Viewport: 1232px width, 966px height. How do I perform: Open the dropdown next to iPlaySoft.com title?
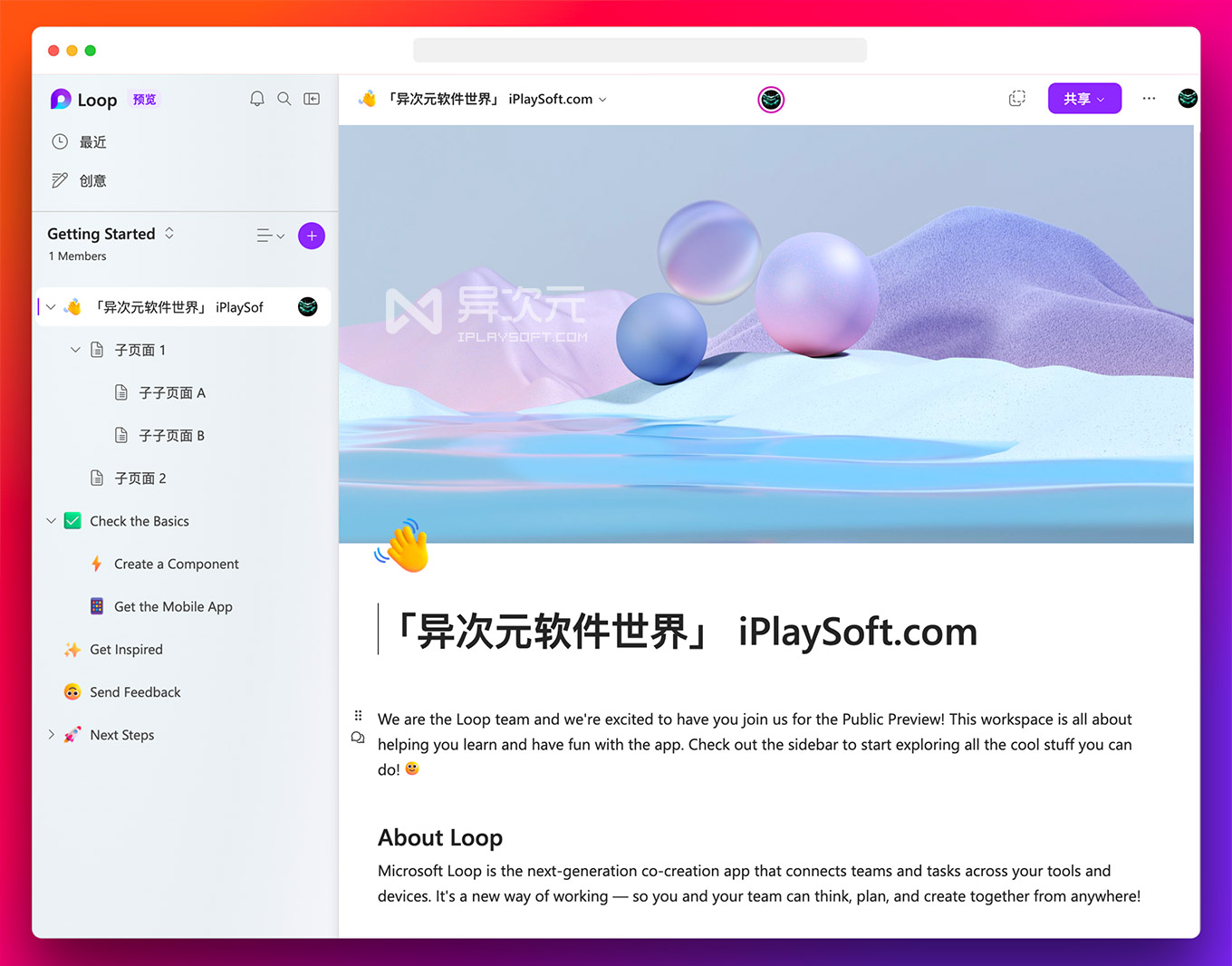point(603,100)
